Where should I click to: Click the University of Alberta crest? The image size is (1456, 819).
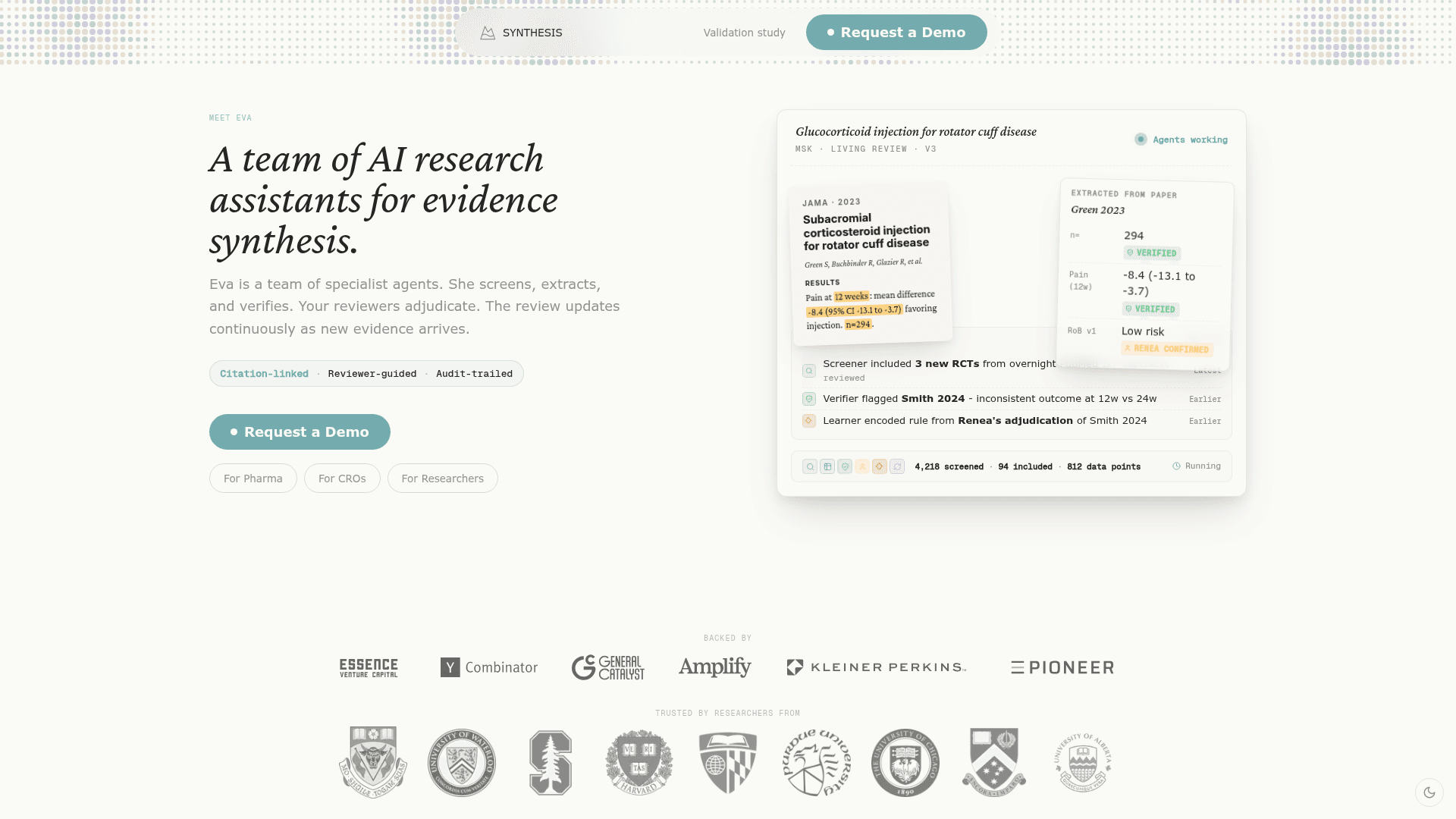pyautogui.click(x=1083, y=763)
